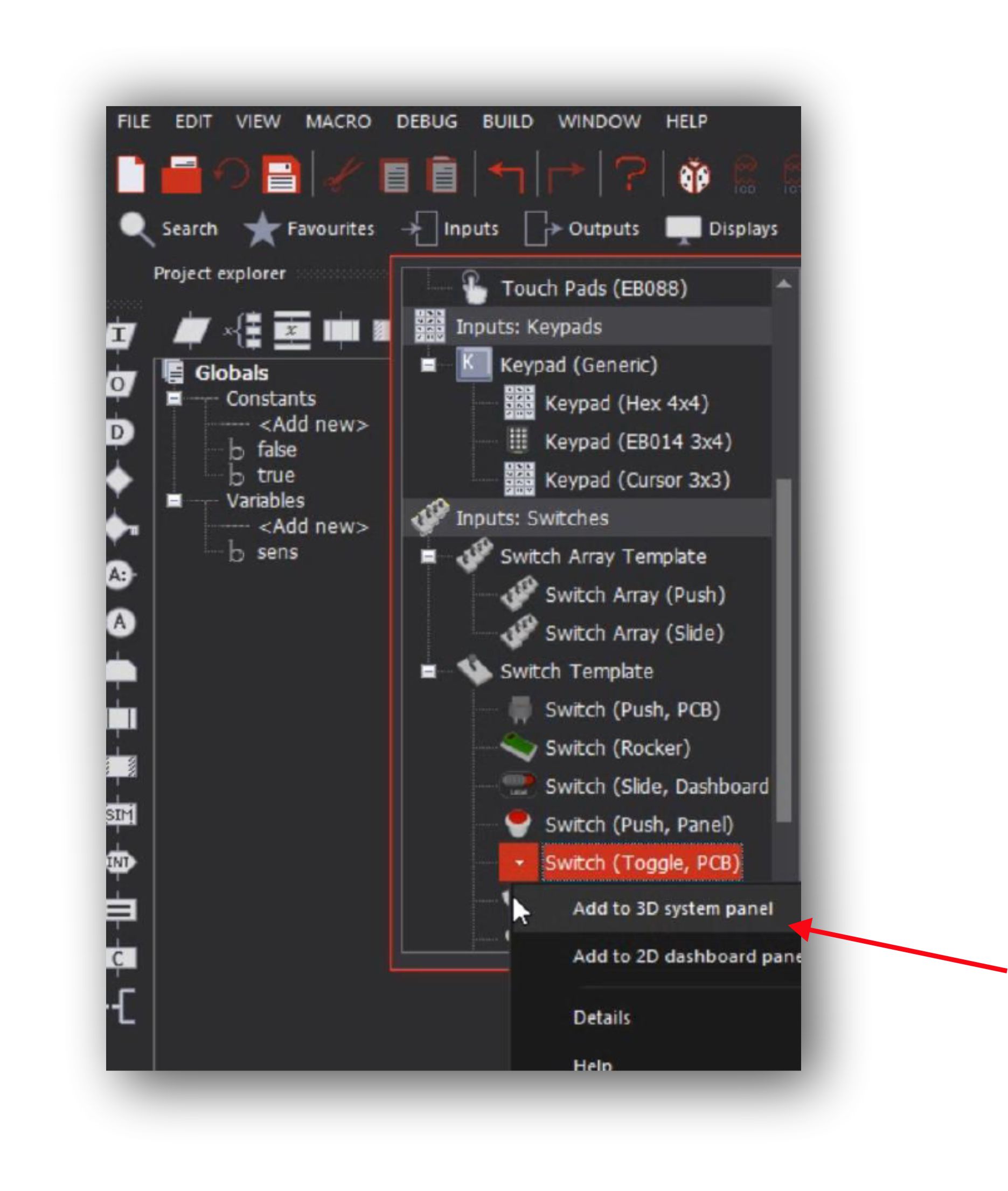
Task: Click the red Open folder icon
Action: [x=181, y=174]
